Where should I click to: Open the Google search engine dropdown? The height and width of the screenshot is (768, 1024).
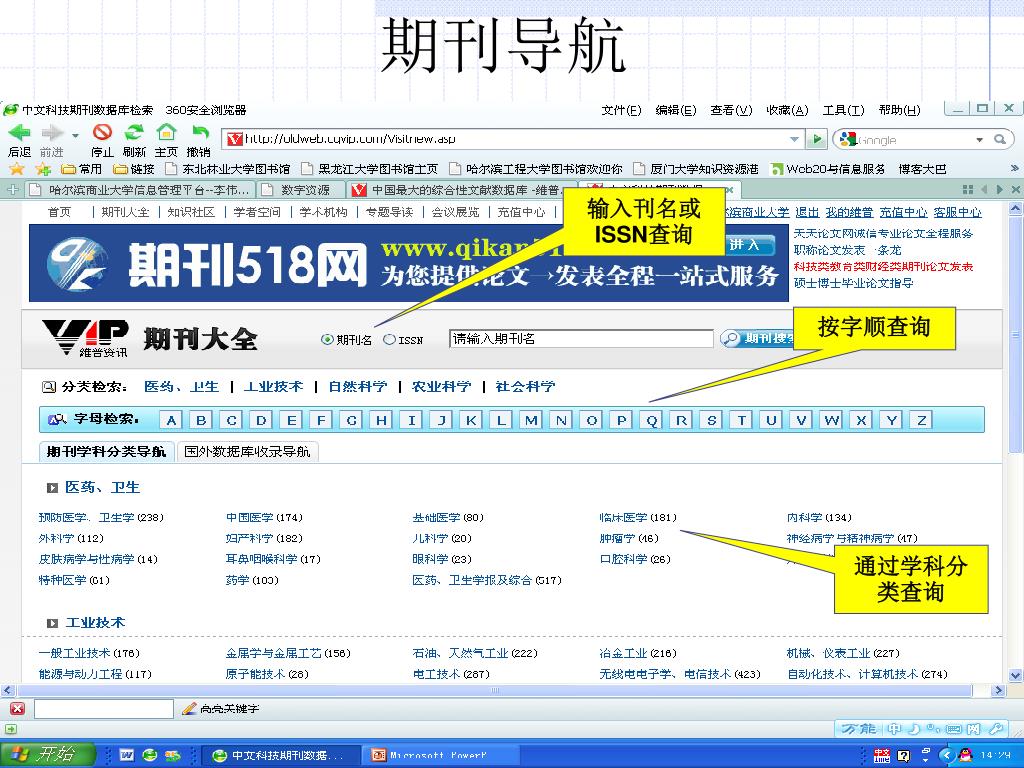(x=979, y=140)
